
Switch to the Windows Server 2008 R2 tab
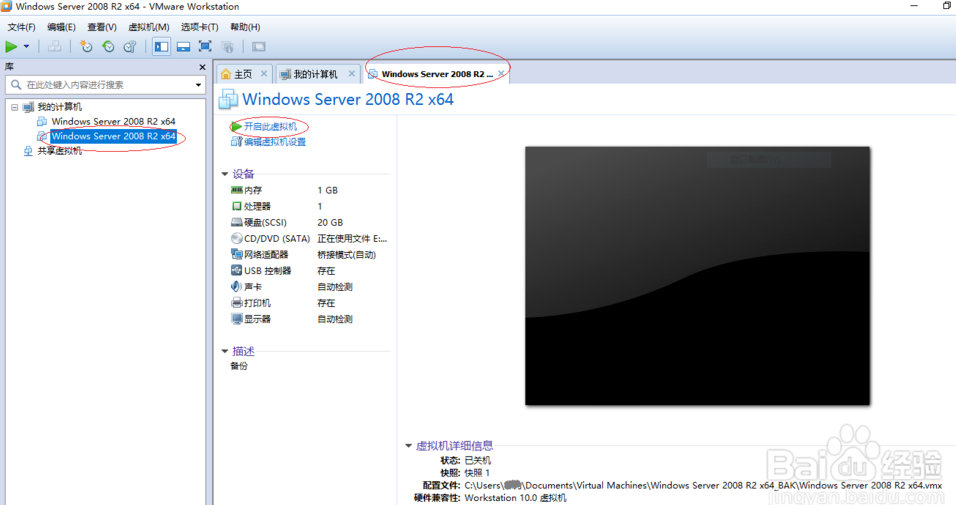tap(437, 74)
